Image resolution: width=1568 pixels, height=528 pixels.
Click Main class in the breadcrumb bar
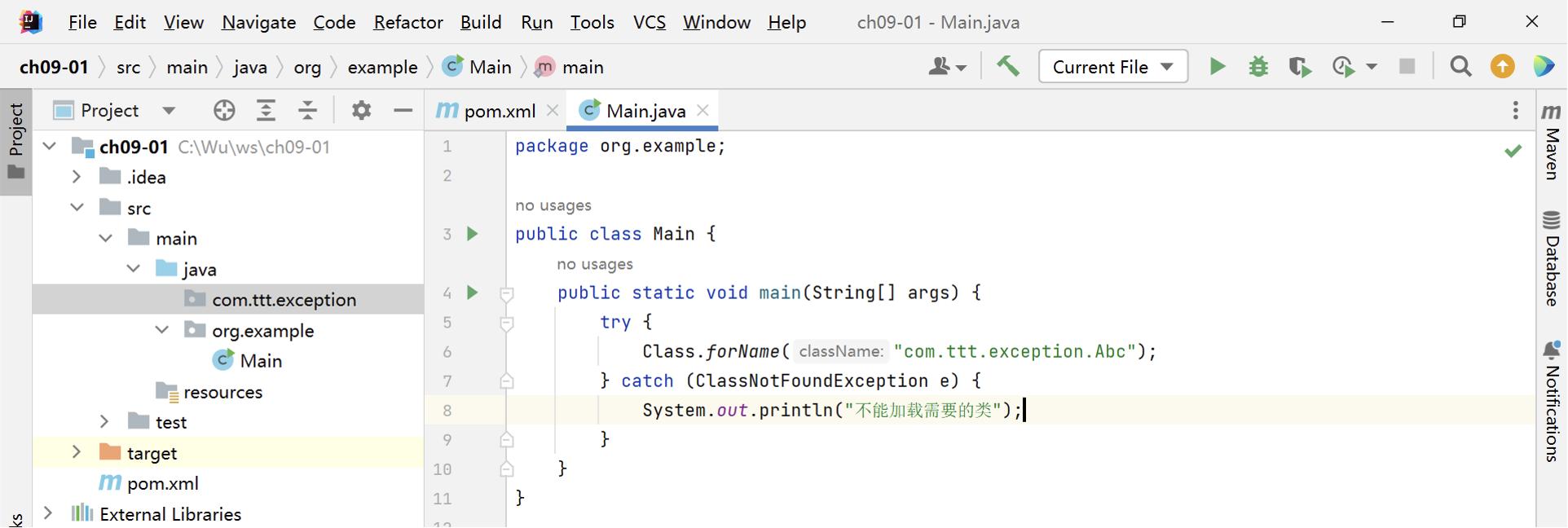click(477, 67)
